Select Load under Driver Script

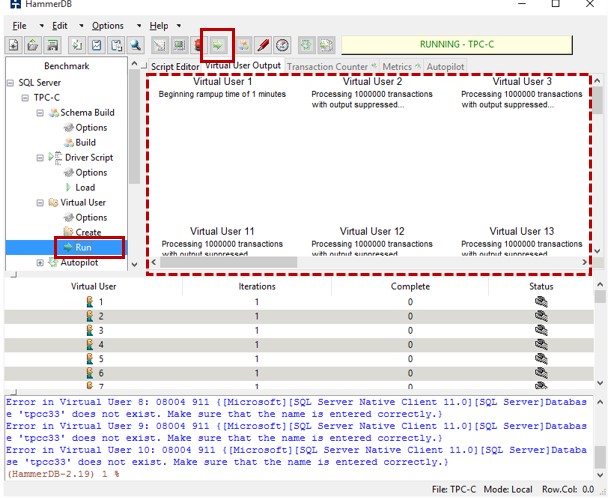point(85,188)
